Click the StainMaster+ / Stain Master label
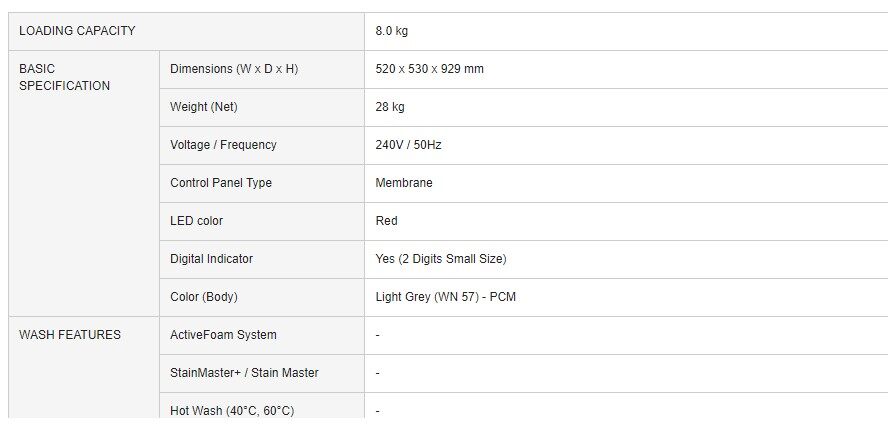This screenshot has width=888, height=430. 244,373
